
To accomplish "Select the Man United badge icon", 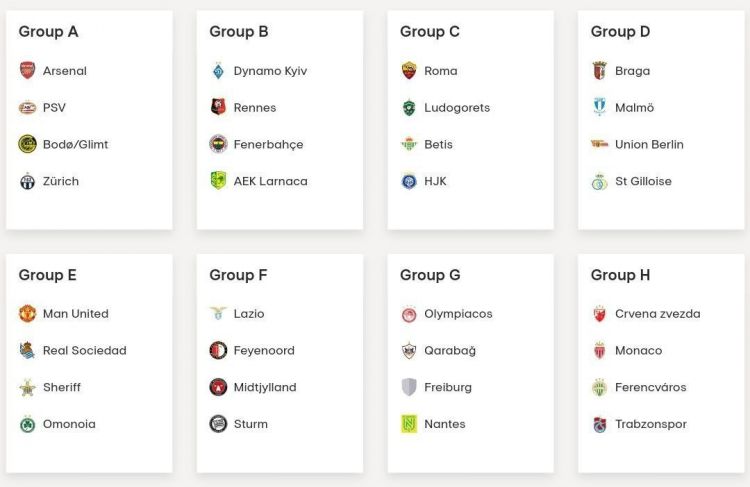I will click(x=27, y=314).
